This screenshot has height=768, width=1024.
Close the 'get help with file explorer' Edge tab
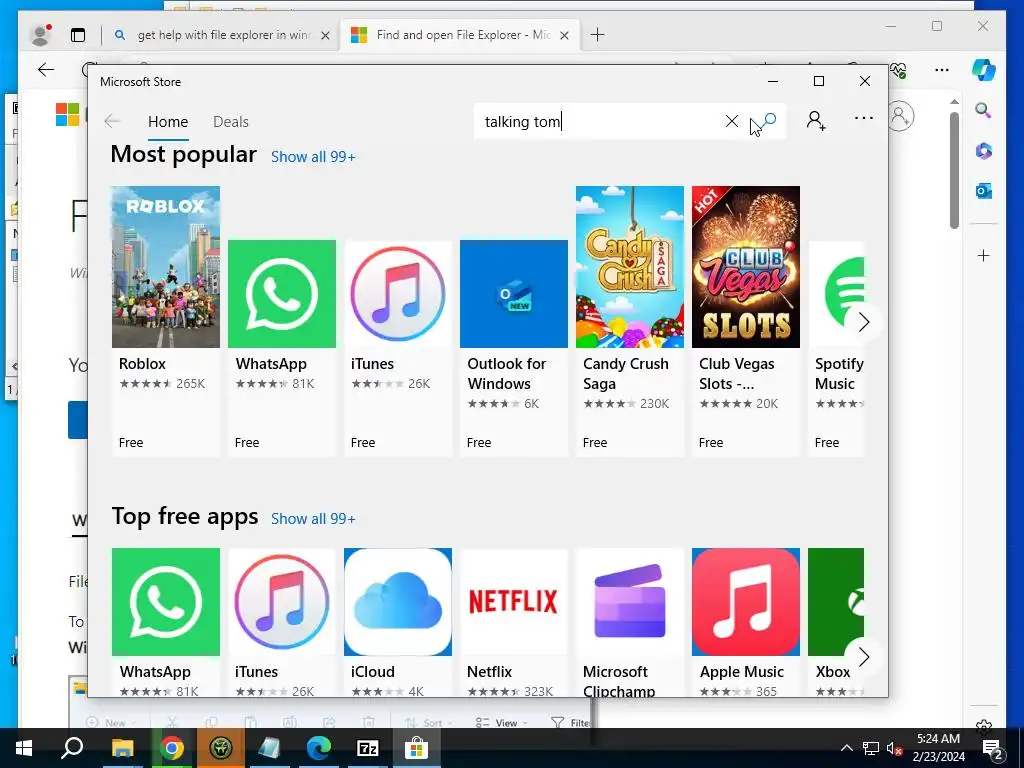pyautogui.click(x=325, y=35)
